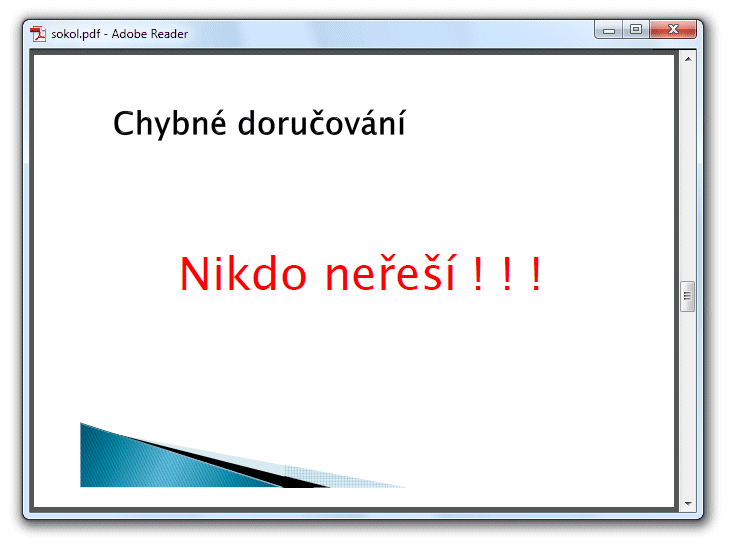
Task: Click the vertical scrollbar thumb
Action: pyautogui.click(x=688, y=296)
